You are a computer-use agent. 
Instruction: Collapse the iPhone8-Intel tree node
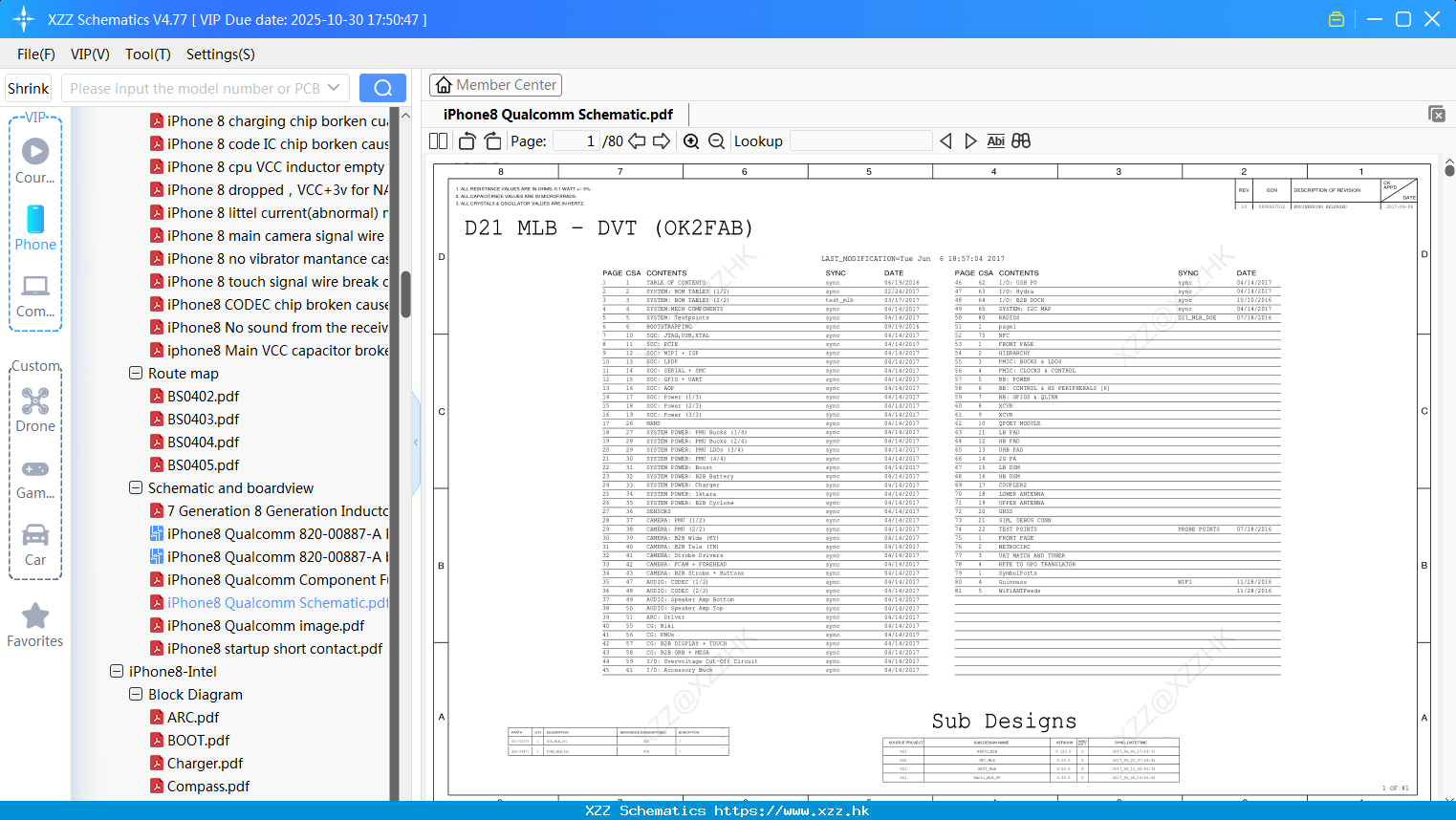tap(117, 671)
